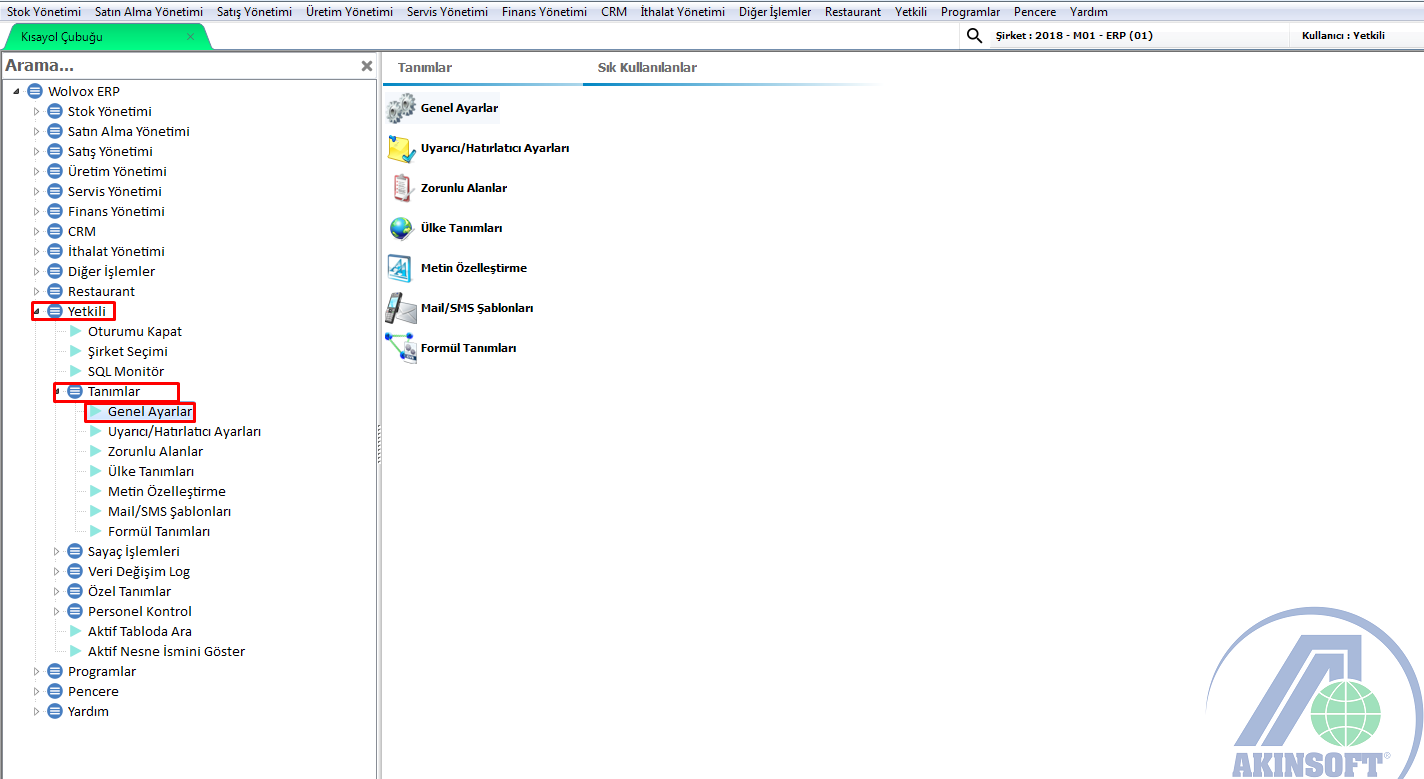This screenshot has width=1424, height=779.
Task: Expand the Diğer İşlemler tree node
Action: (37, 271)
